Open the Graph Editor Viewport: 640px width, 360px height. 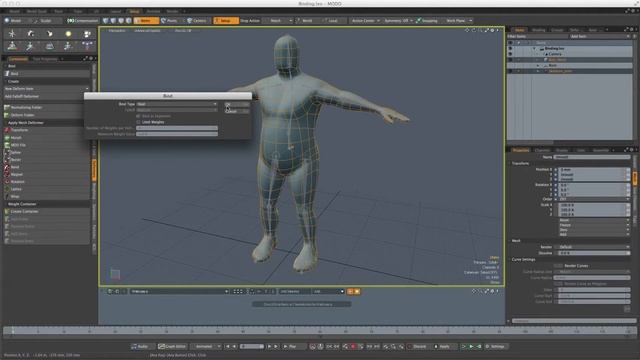pyautogui.click(x=172, y=347)
